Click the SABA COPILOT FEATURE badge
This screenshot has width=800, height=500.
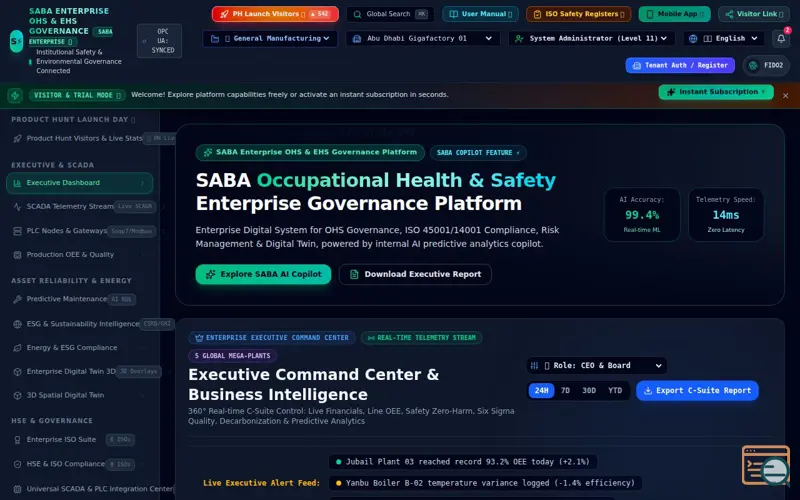pyautogui.click(x=478, y=153)
